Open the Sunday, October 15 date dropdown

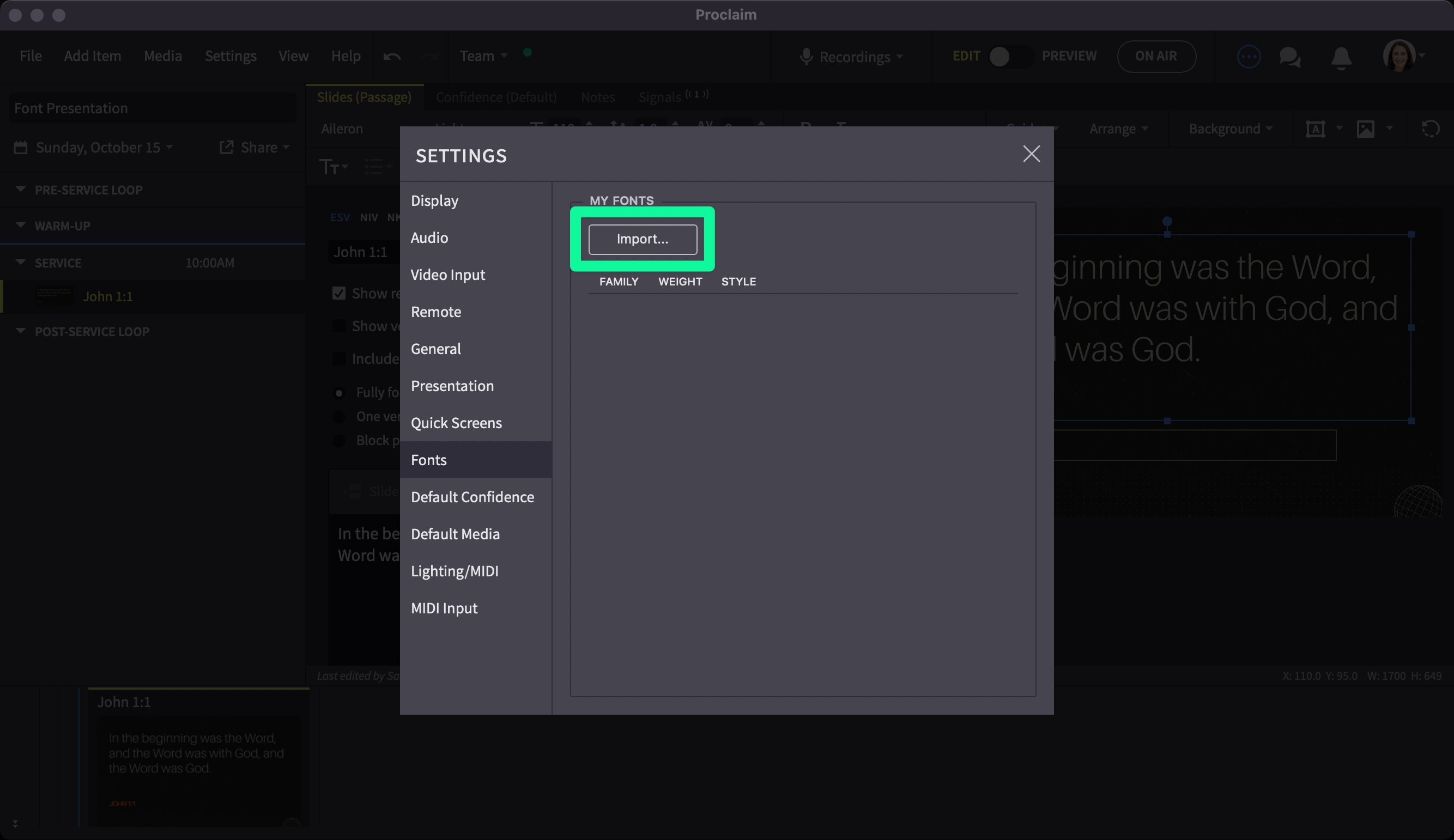click(104, 147)
